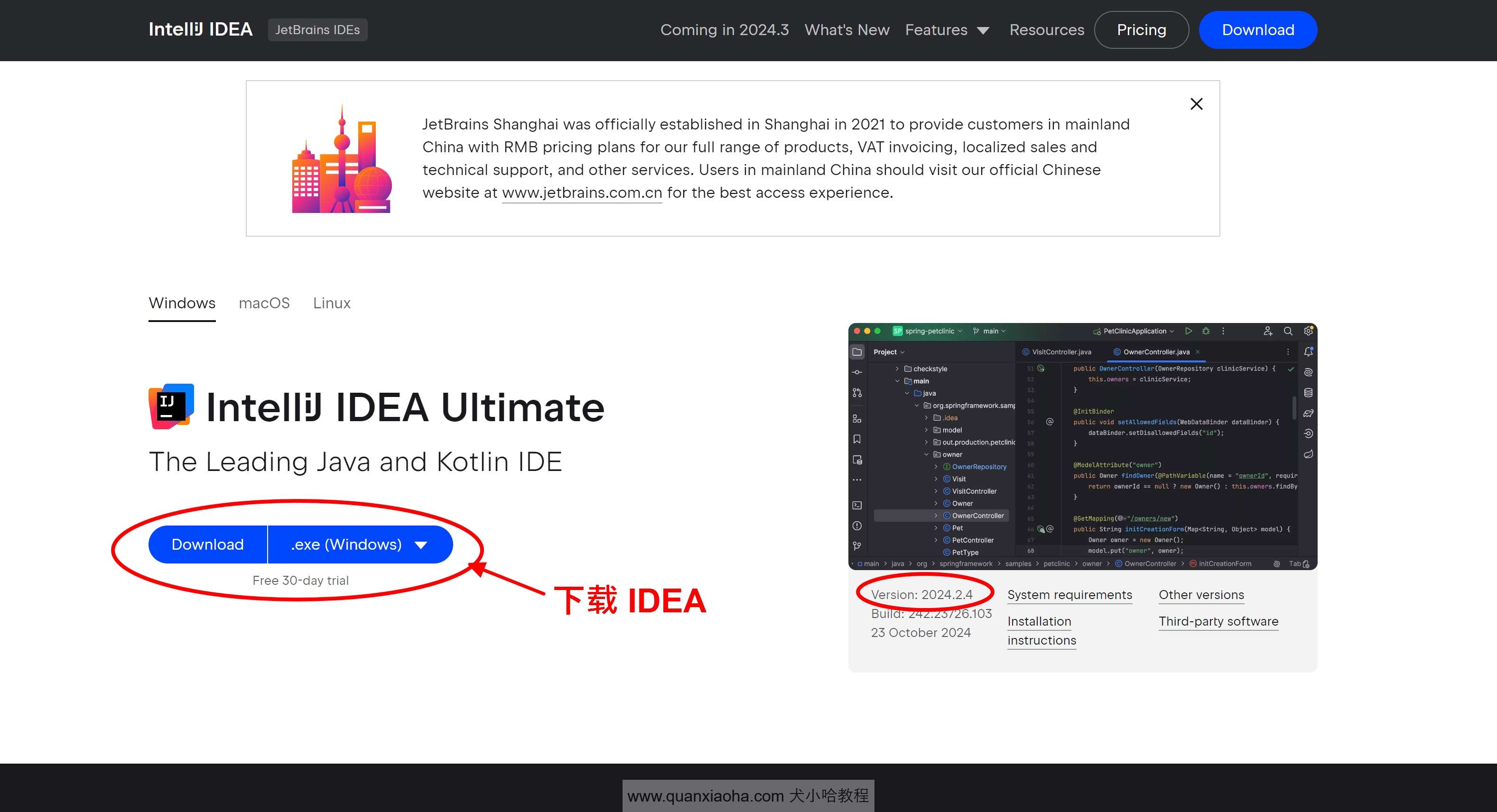Open the JetBrains IDEs badge
Viewport: 1497px width, 812px height.
317,29
